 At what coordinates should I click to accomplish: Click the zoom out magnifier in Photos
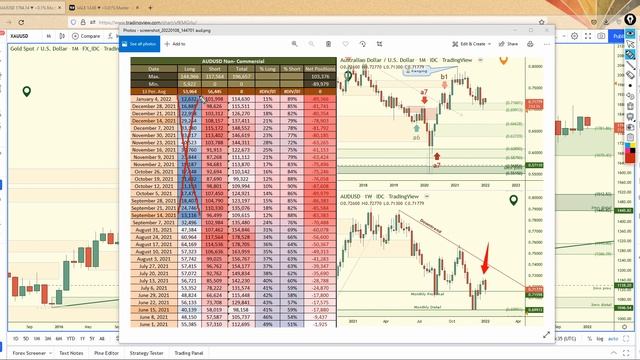(x=311, y=44)
